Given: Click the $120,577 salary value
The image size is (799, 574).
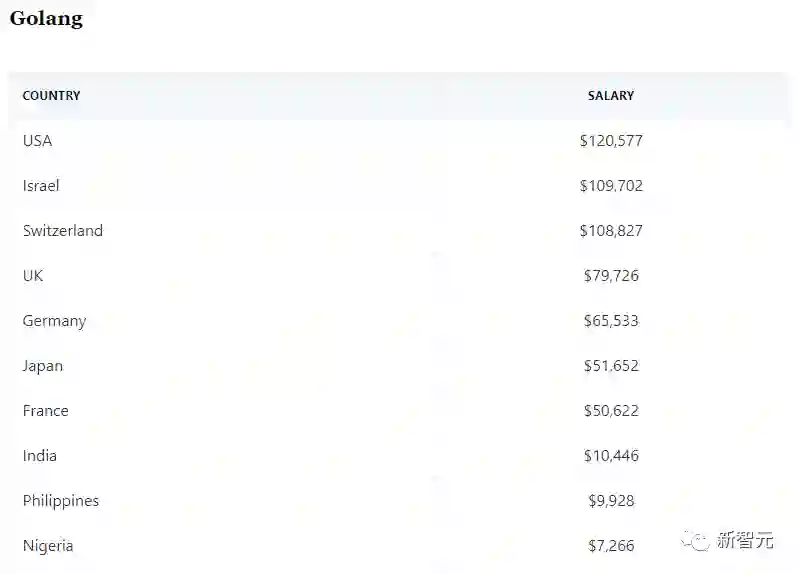Looking at the screenshot, I should click(611, 141).
